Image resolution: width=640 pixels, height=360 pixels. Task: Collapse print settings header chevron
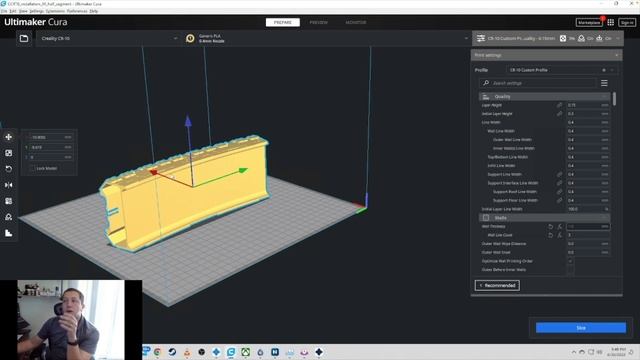(618, 38)
